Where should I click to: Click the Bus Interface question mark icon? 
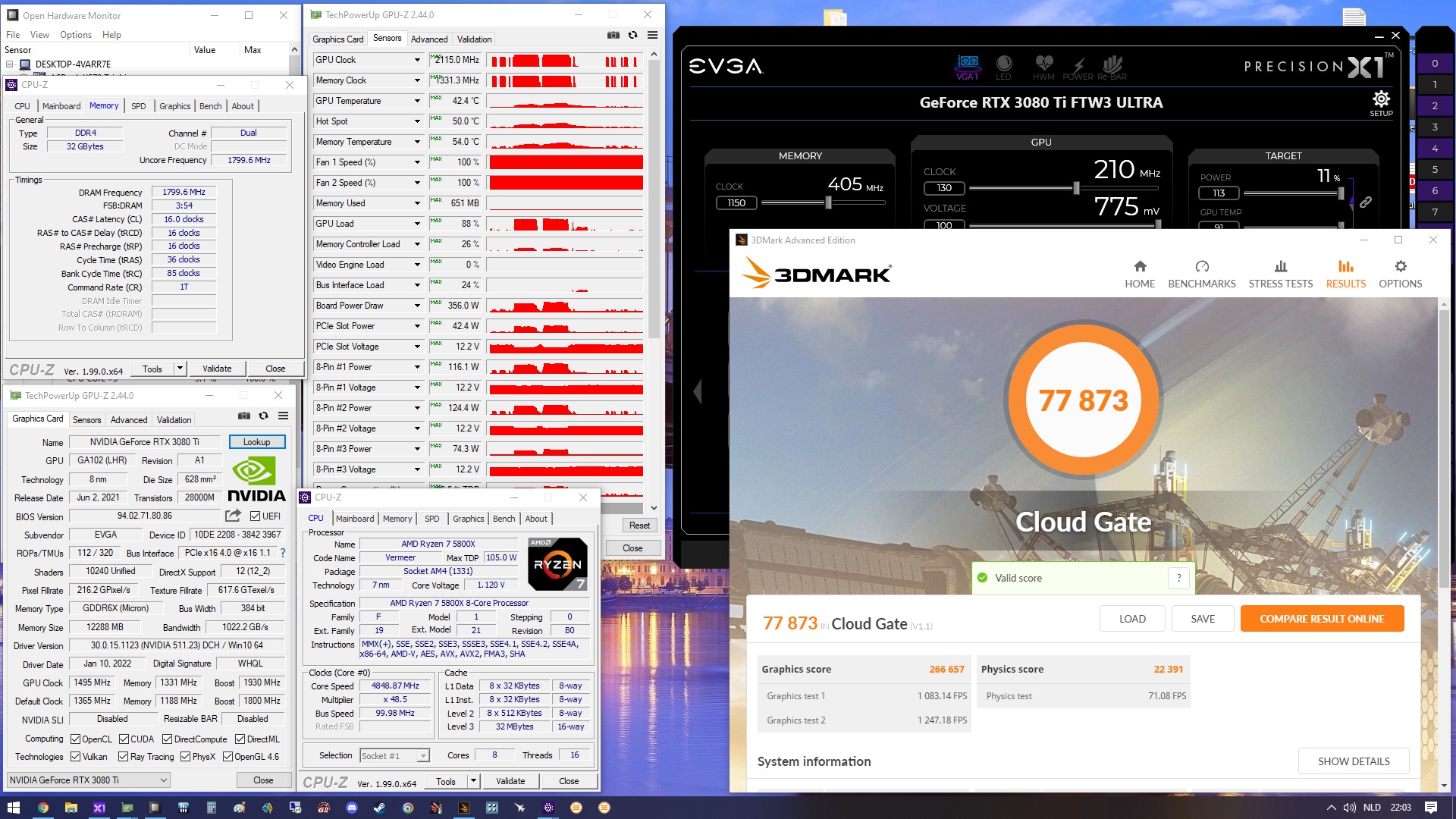pyautogui.click(x=283, y=553)
